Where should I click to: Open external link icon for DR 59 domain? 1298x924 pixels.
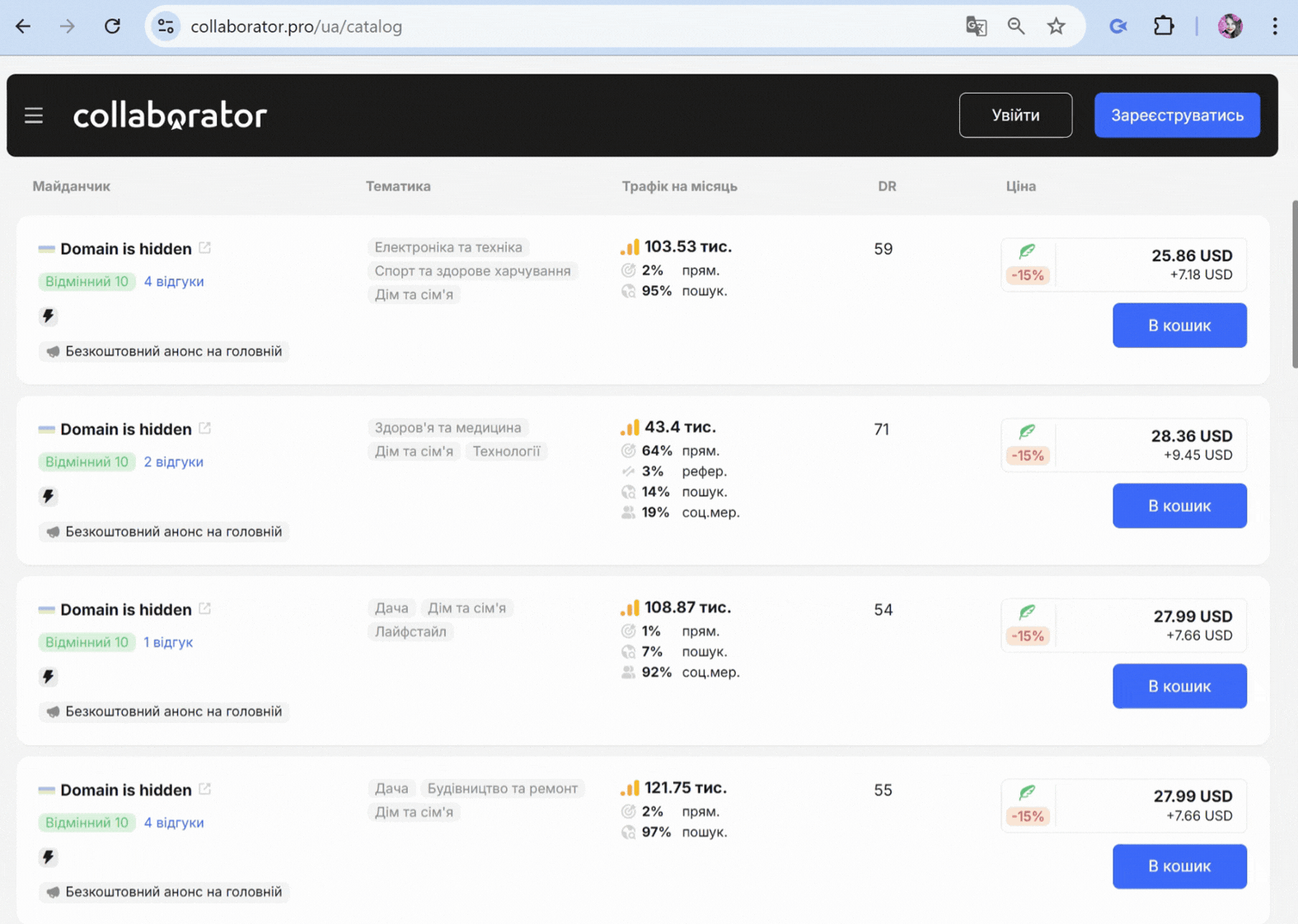pos(205,247)
